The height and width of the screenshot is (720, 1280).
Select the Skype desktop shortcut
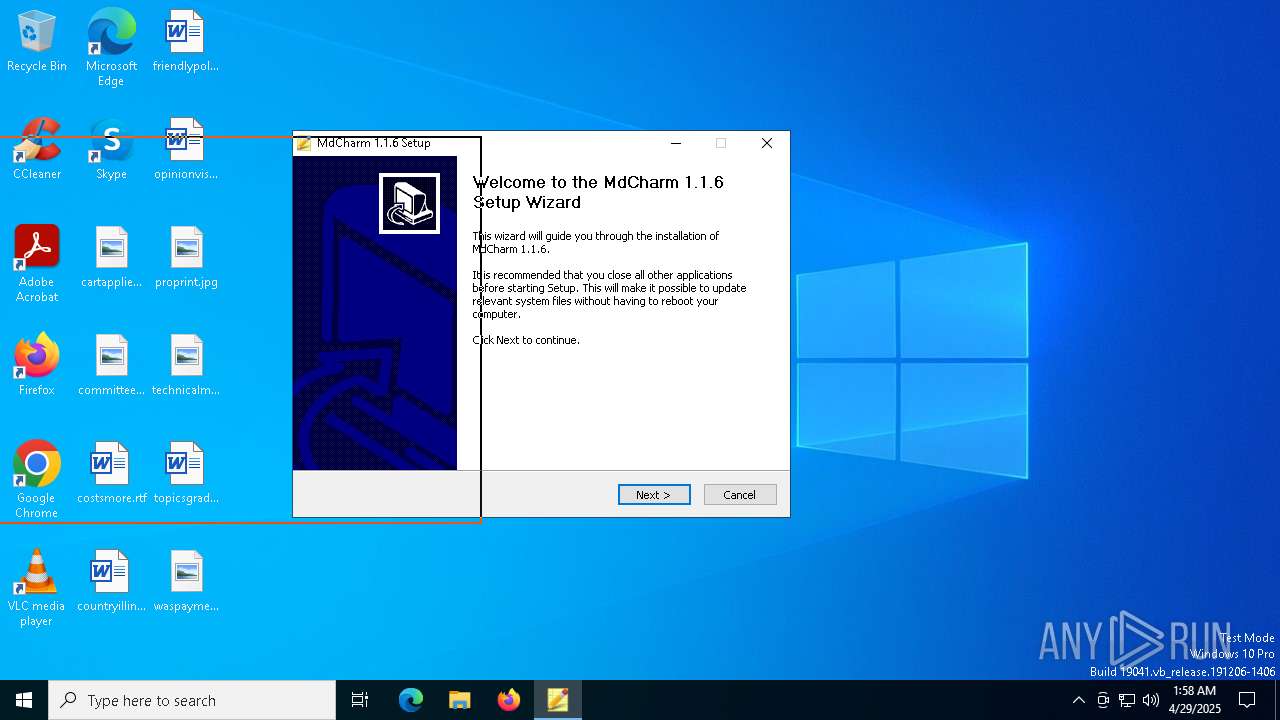pyautogui.click(x=111, y=150)
